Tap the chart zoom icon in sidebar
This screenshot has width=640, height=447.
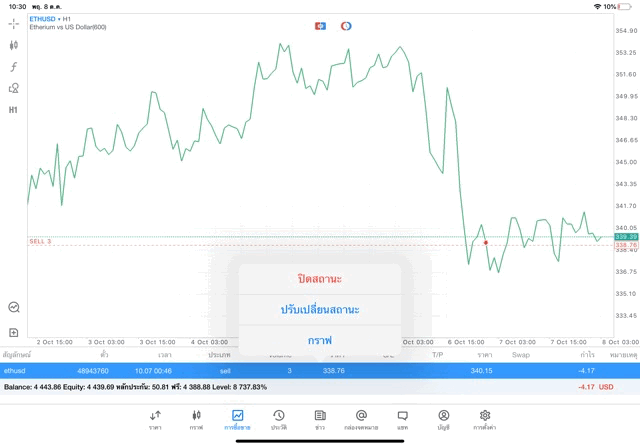coord(14,308)
